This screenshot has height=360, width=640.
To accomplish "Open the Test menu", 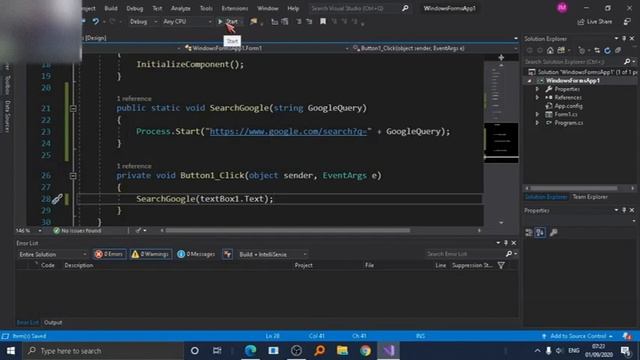I will tap(157, 8).
